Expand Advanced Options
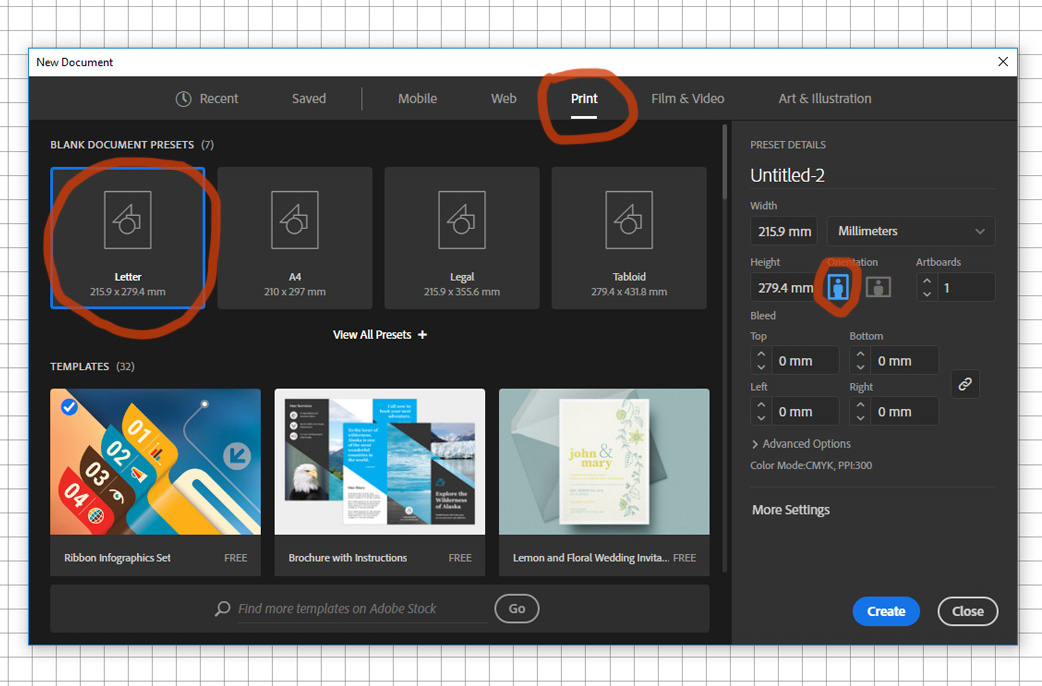The height and width of the screenshot is (686, 1042). pyautogui.click(x=801, y=443)
